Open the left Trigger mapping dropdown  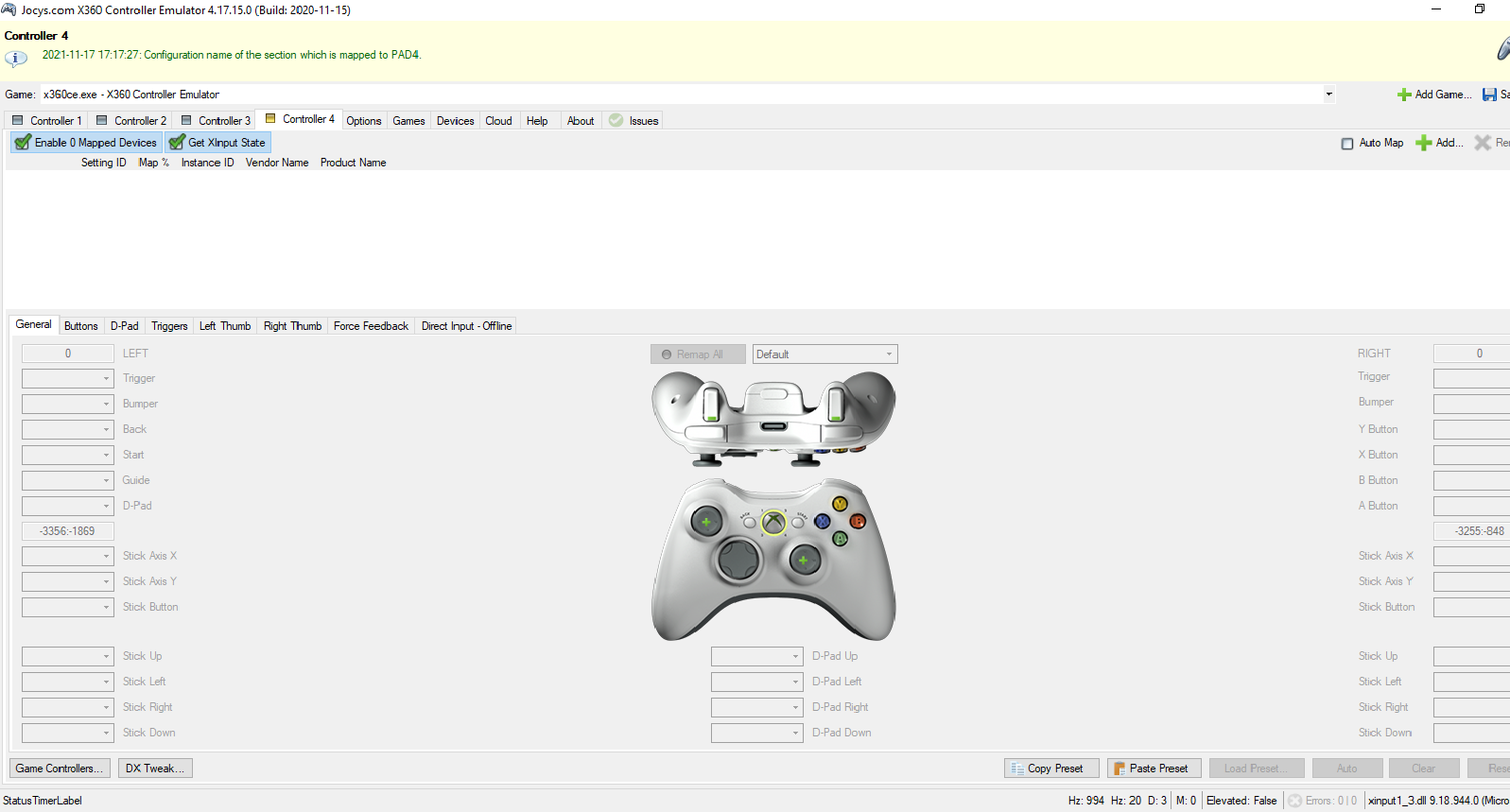pos(68,378)
